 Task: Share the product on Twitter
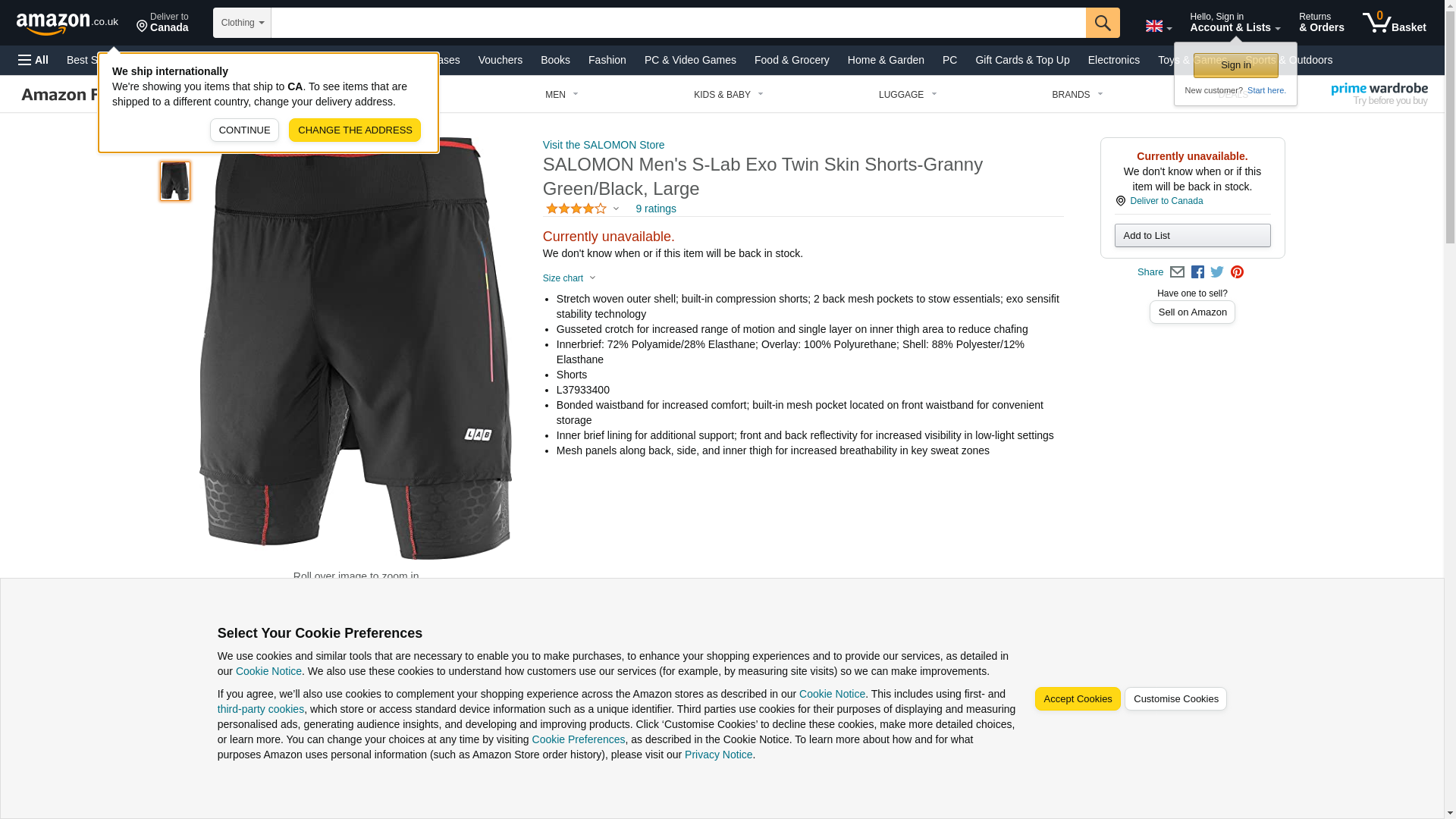coord(1217,272)
